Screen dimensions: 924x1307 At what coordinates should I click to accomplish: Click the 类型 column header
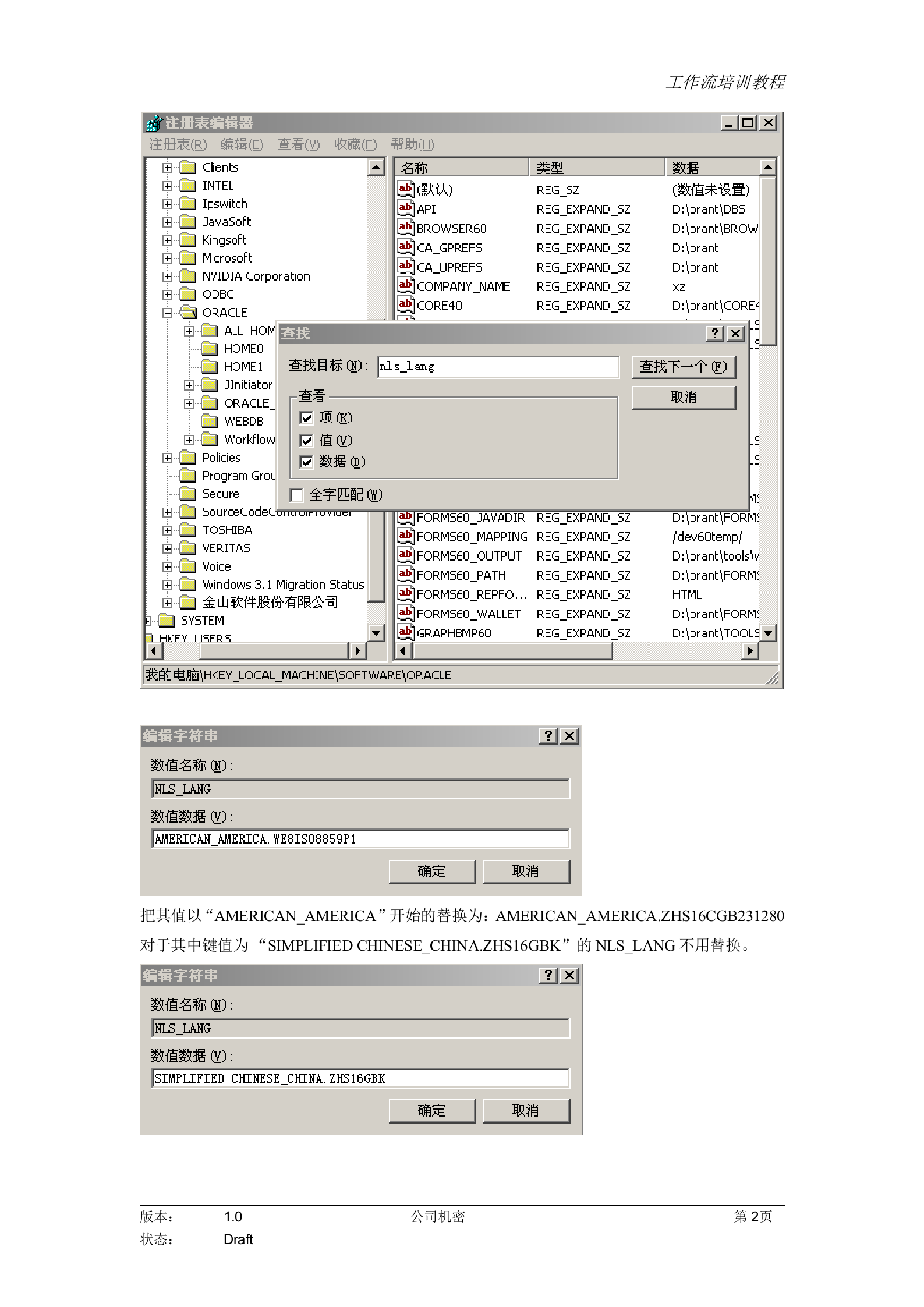[x=597, y=168]
